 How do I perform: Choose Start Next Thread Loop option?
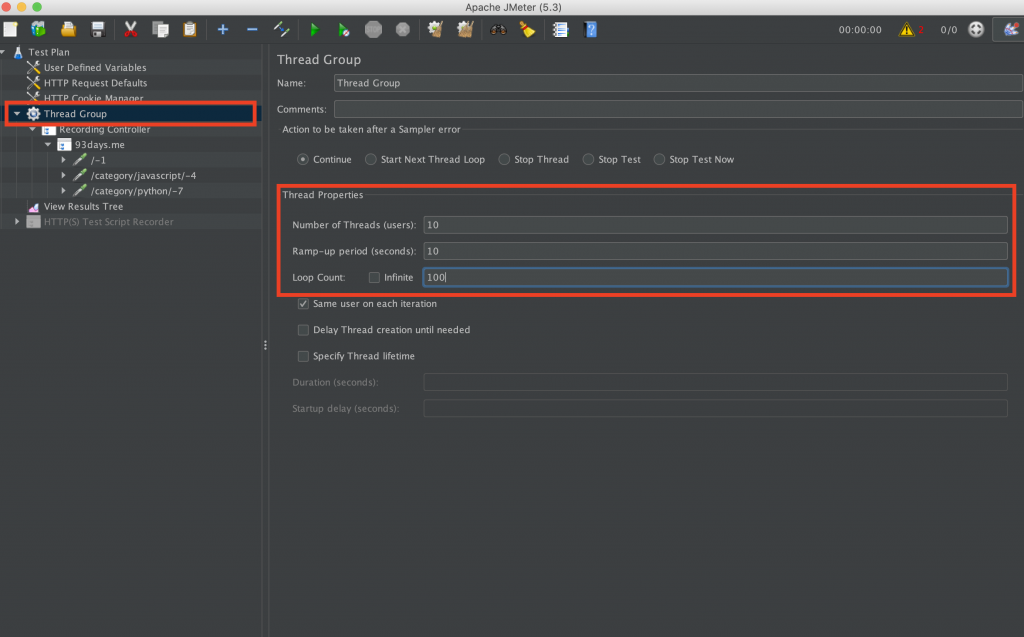click(370, 159)
